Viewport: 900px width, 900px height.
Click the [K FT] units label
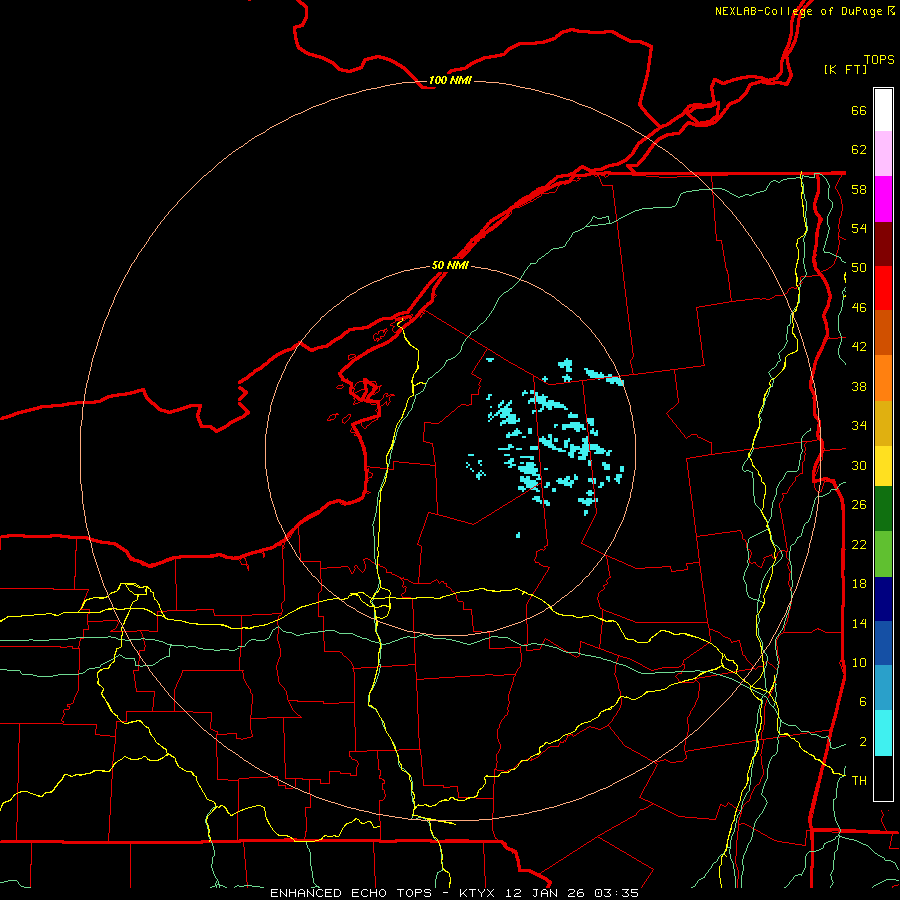pos(845,70)
